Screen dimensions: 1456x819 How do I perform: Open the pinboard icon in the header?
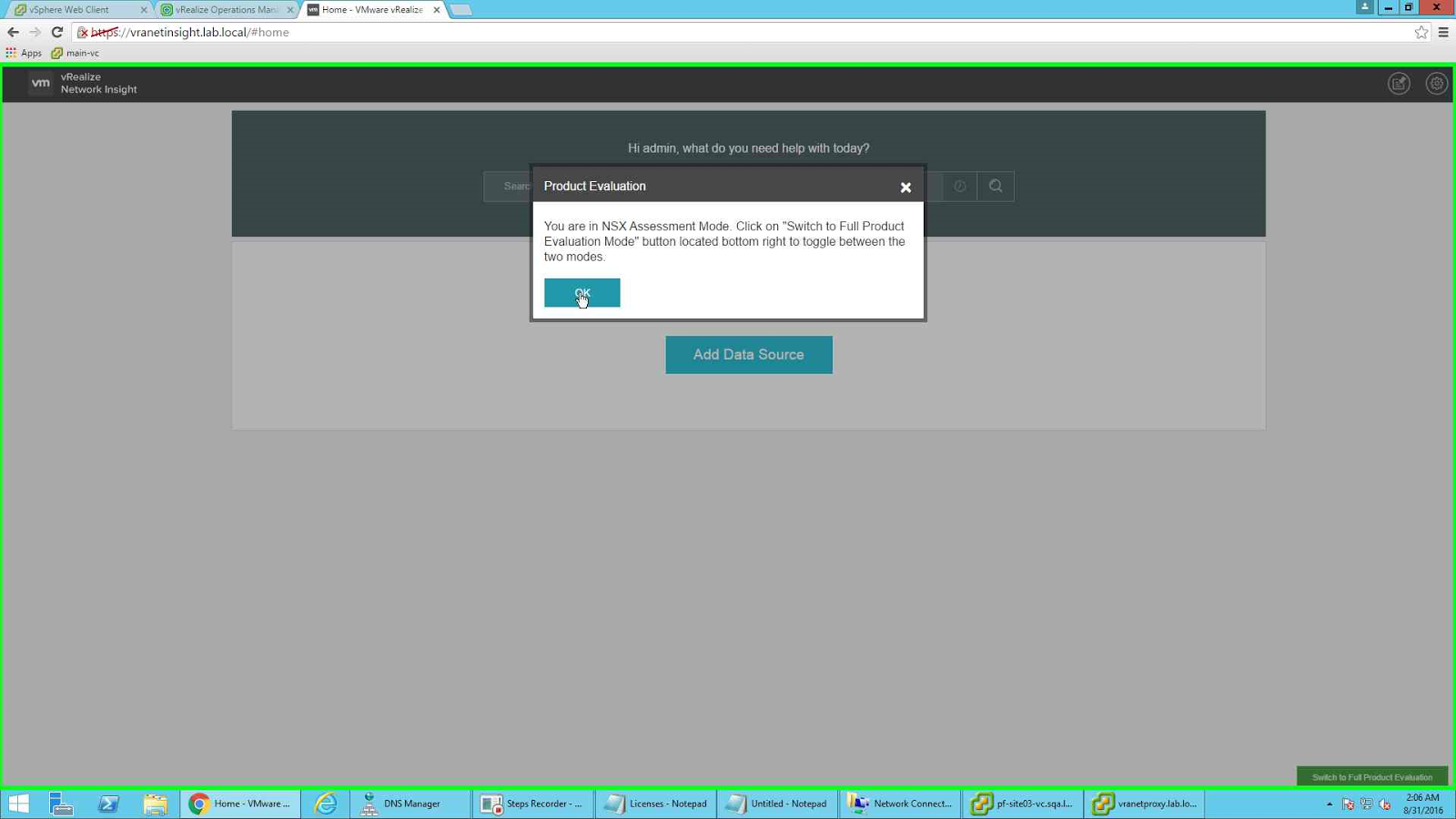[1399, 84]
